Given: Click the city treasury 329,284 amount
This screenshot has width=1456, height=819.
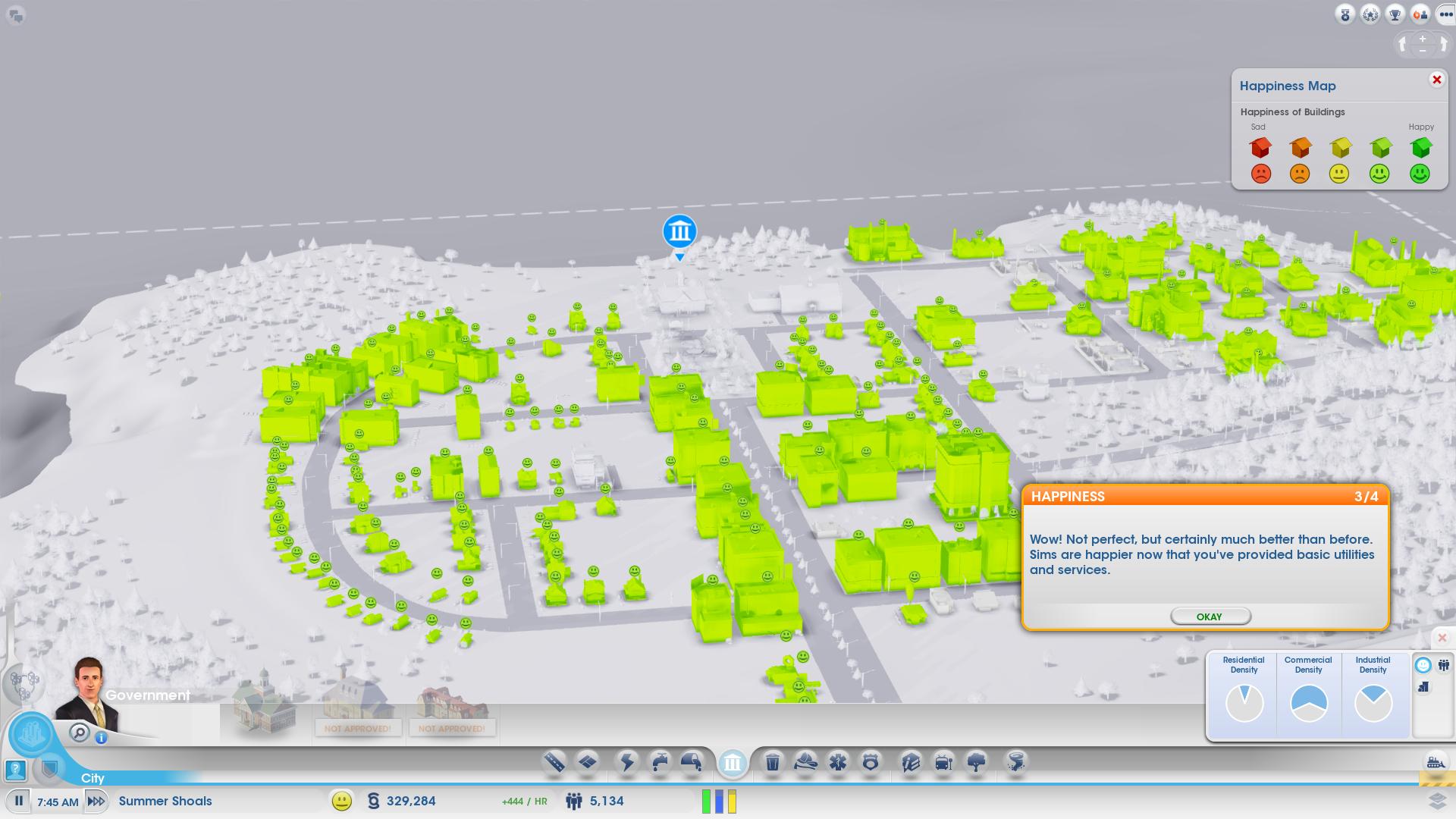Looking at the screenshot, I should pos(410,801).
